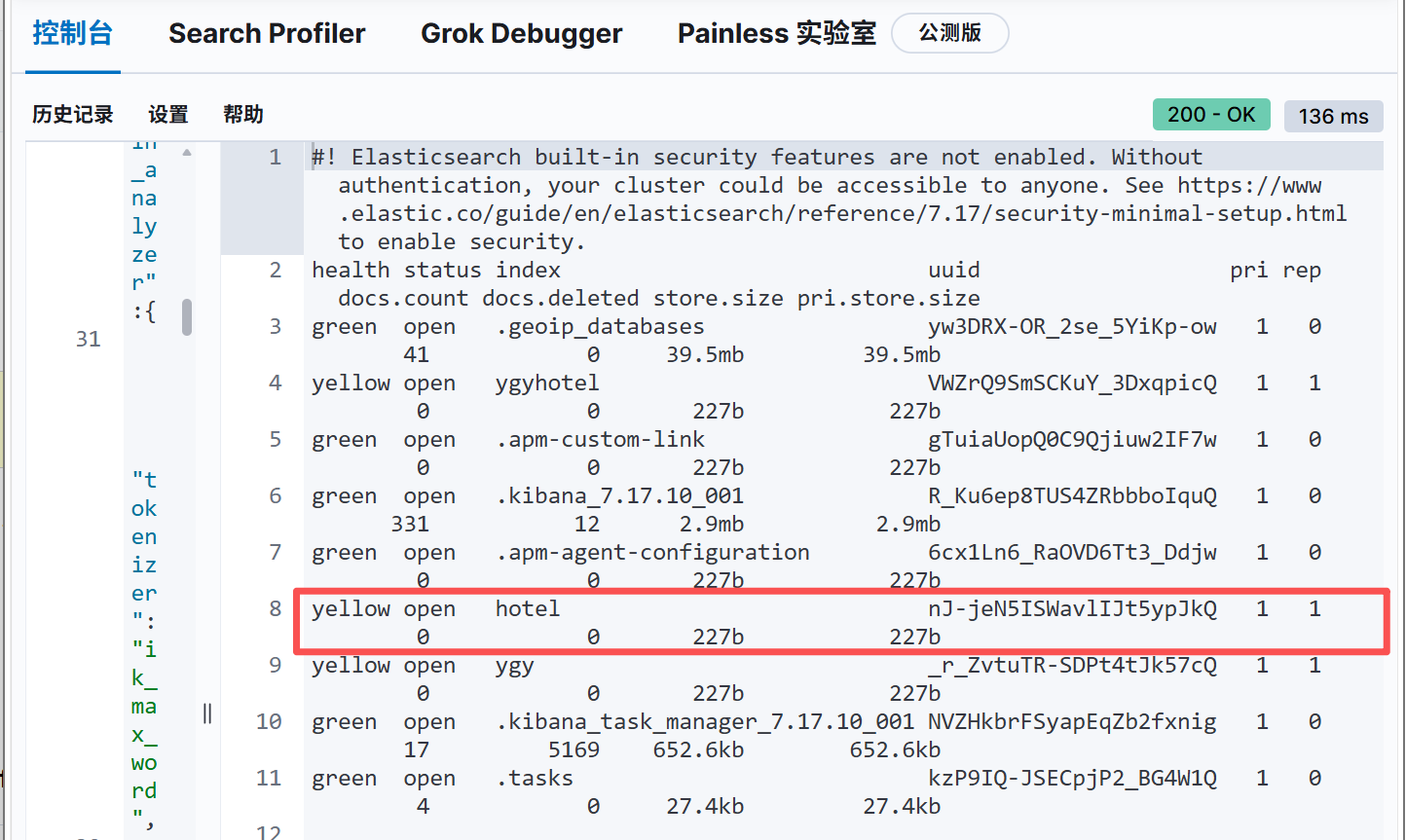This screenshot has height=840, width=1406.
Task: Click the 136 ms response time badge
Action: pos(1333,116)
